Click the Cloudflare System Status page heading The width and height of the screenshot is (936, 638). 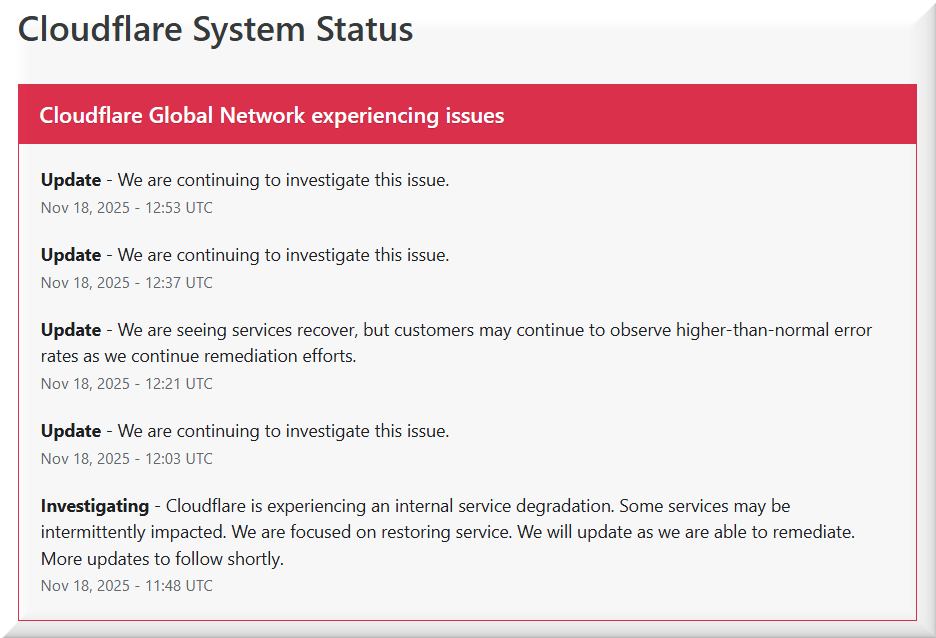click(x=215, y=30)
